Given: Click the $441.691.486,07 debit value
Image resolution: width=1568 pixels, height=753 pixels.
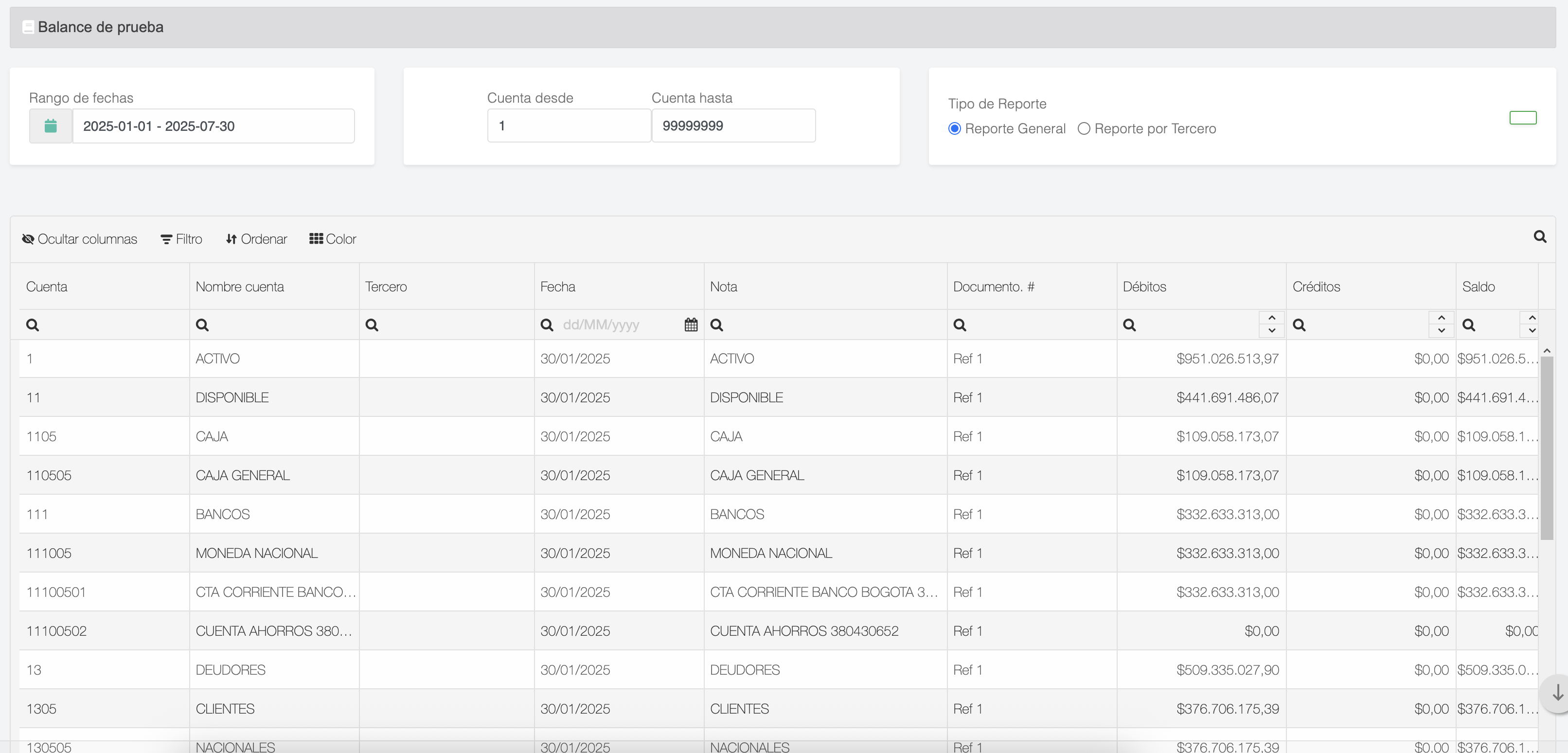Looking at the screenshot, I should tap(1227, 397).
